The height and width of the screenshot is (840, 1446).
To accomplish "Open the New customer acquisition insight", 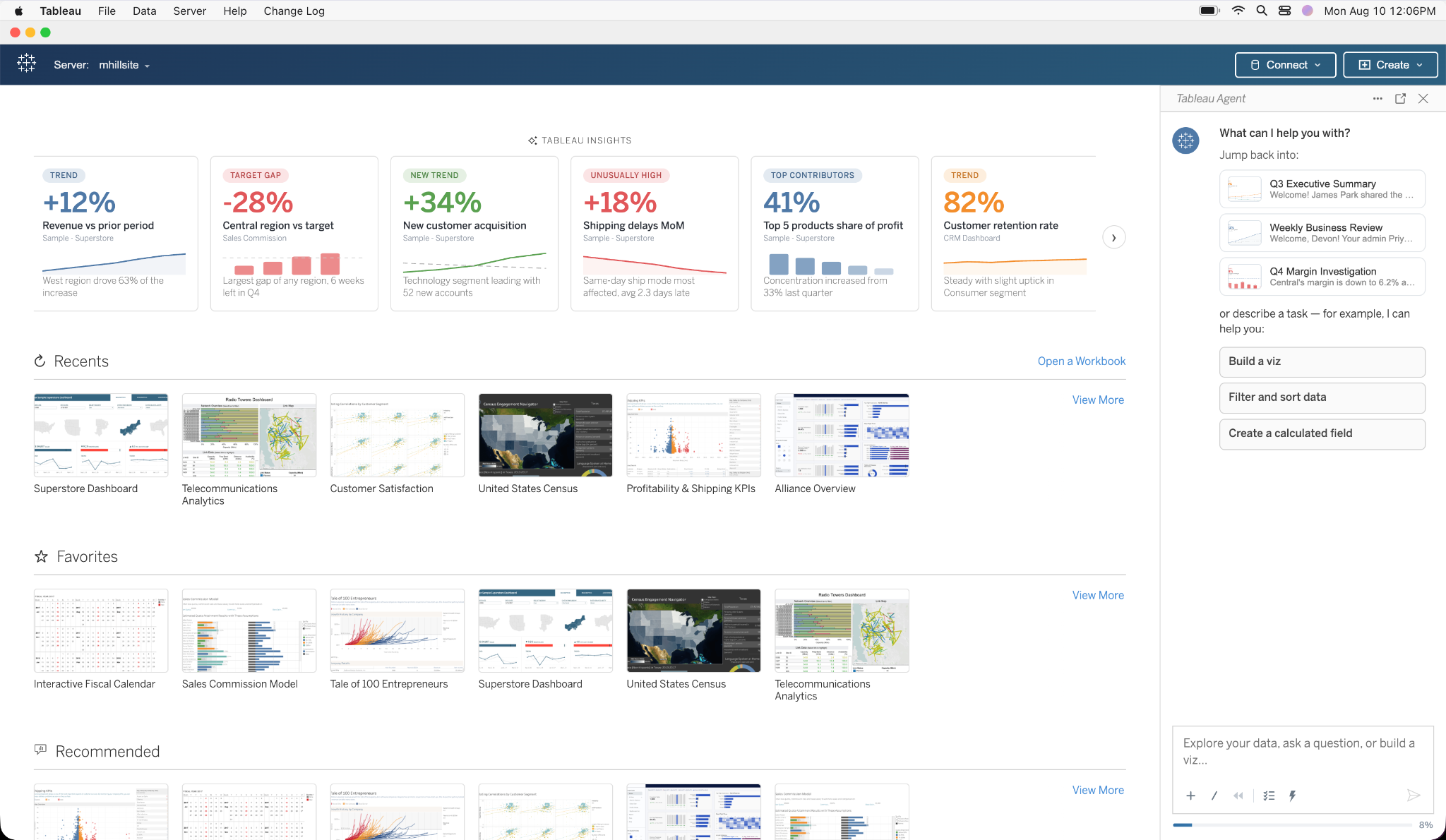I will [474, 234].
